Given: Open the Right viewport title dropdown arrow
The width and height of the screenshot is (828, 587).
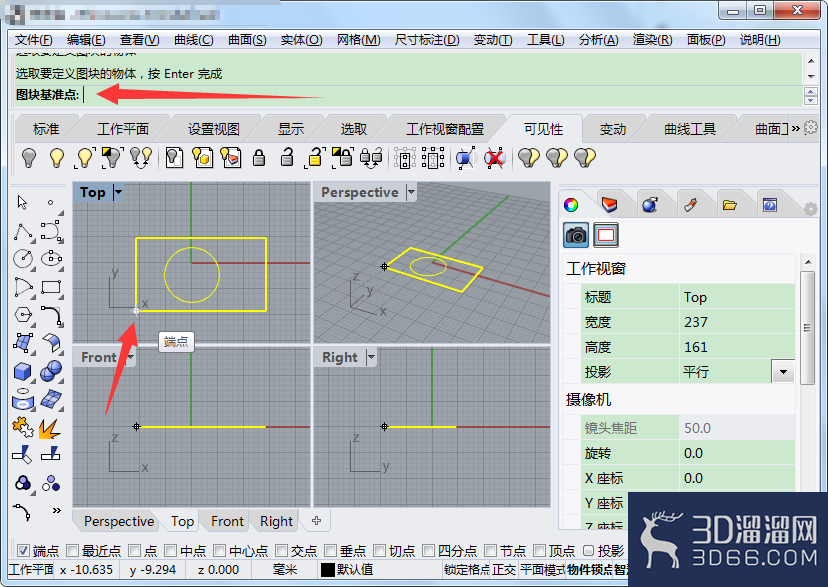Looking at the screenshot, I should click(371, 357).
